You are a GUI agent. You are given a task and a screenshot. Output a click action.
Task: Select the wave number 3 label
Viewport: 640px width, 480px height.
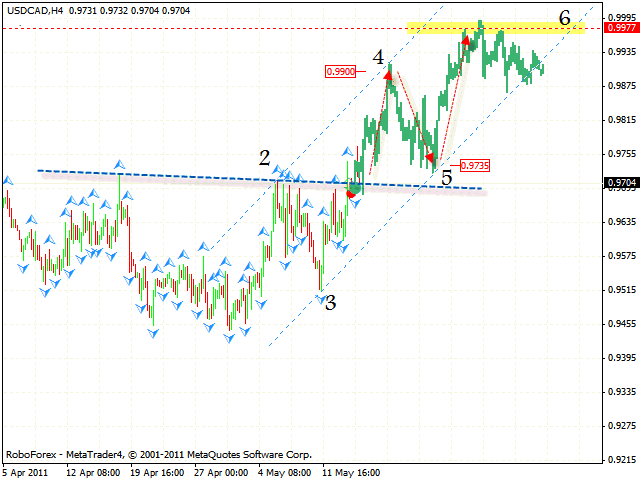click(x=329, y=300)
